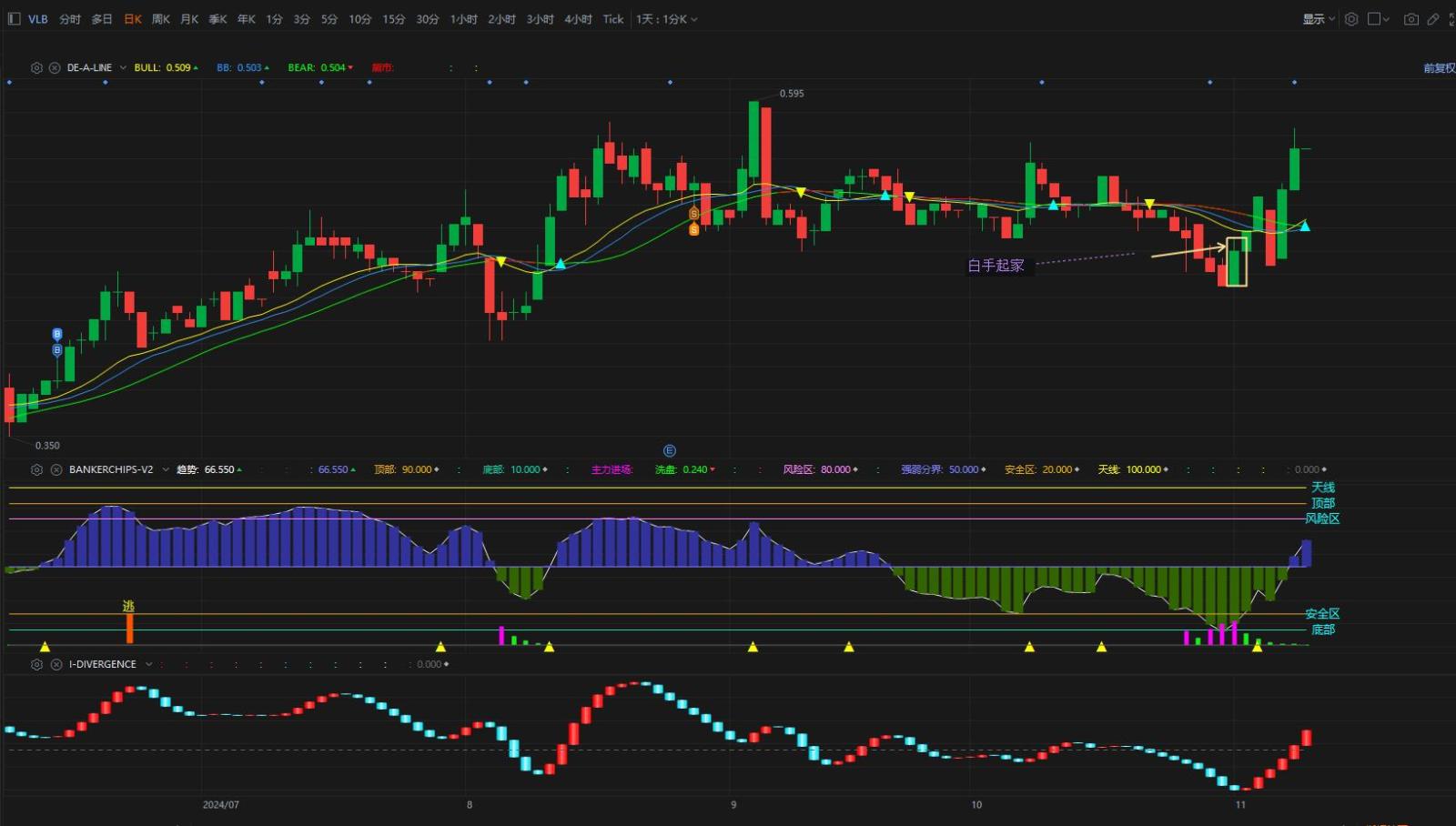This screenshot has height=826, width=1456.
Task: Switch to 3小时 three-hour chart
Action: coord(540,18)
